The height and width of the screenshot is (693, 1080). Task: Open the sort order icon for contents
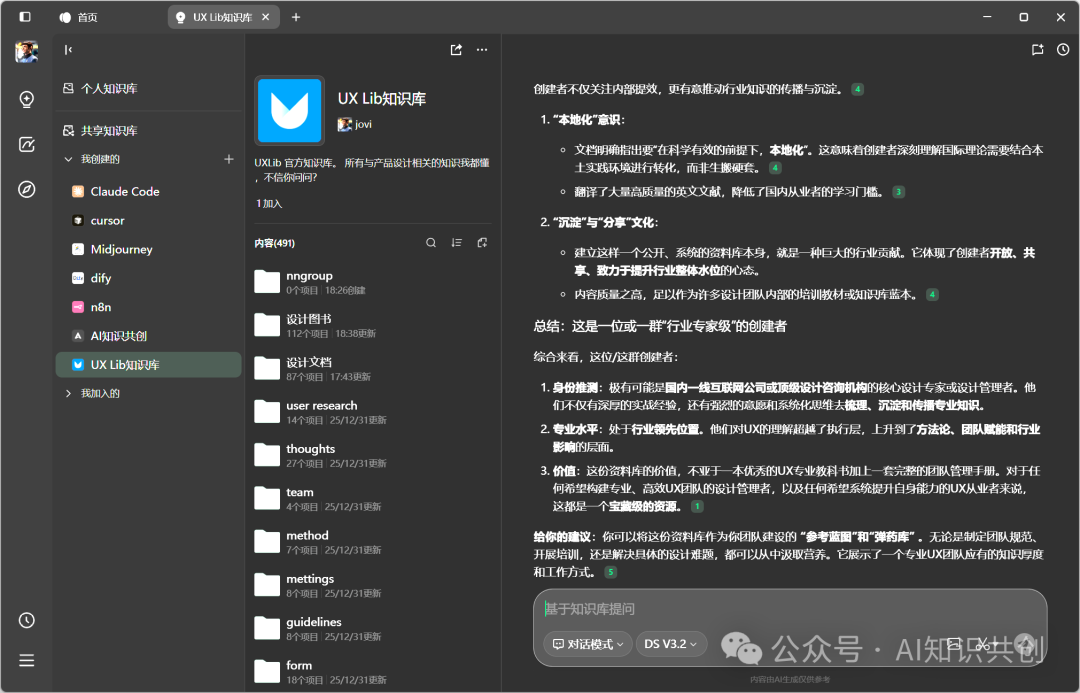click(x=457, y=242)
